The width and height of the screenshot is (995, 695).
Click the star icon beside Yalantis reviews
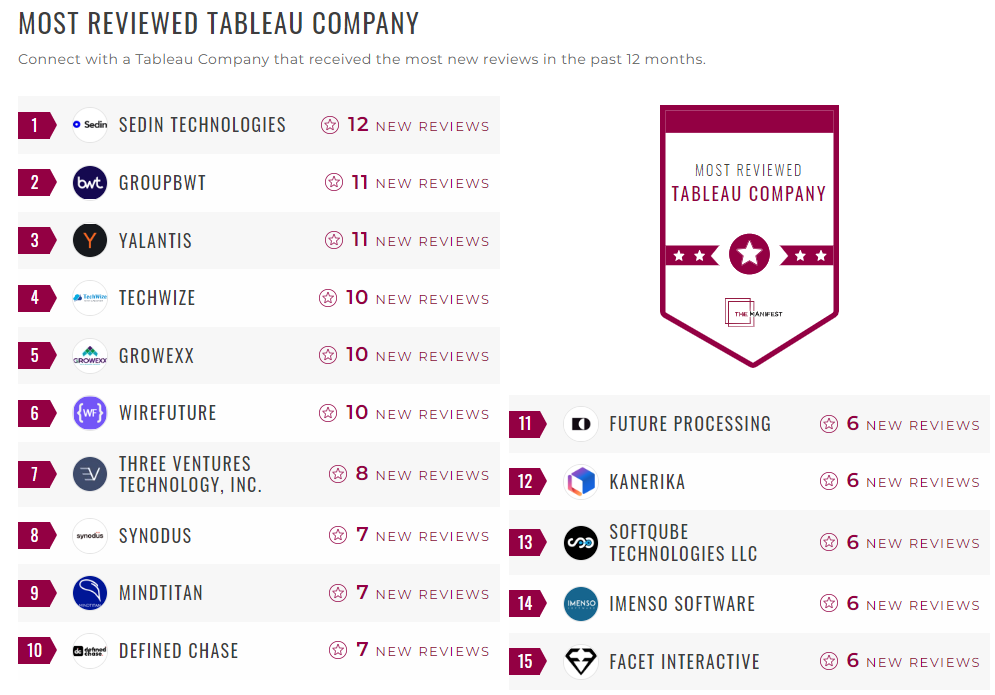[x=334, y=241]
